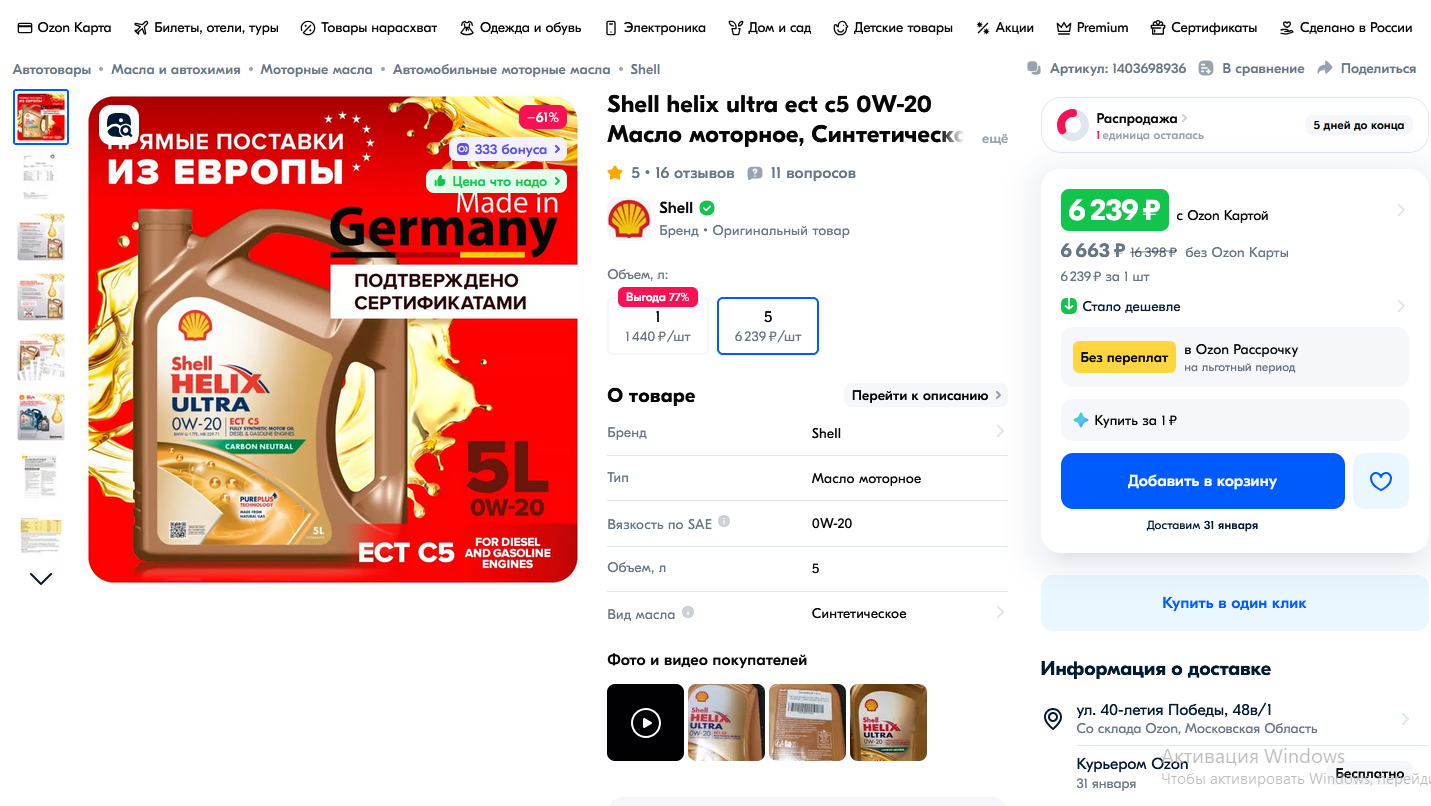
Task: Open visual search icon on product image
Action: [x=119, y=125]
